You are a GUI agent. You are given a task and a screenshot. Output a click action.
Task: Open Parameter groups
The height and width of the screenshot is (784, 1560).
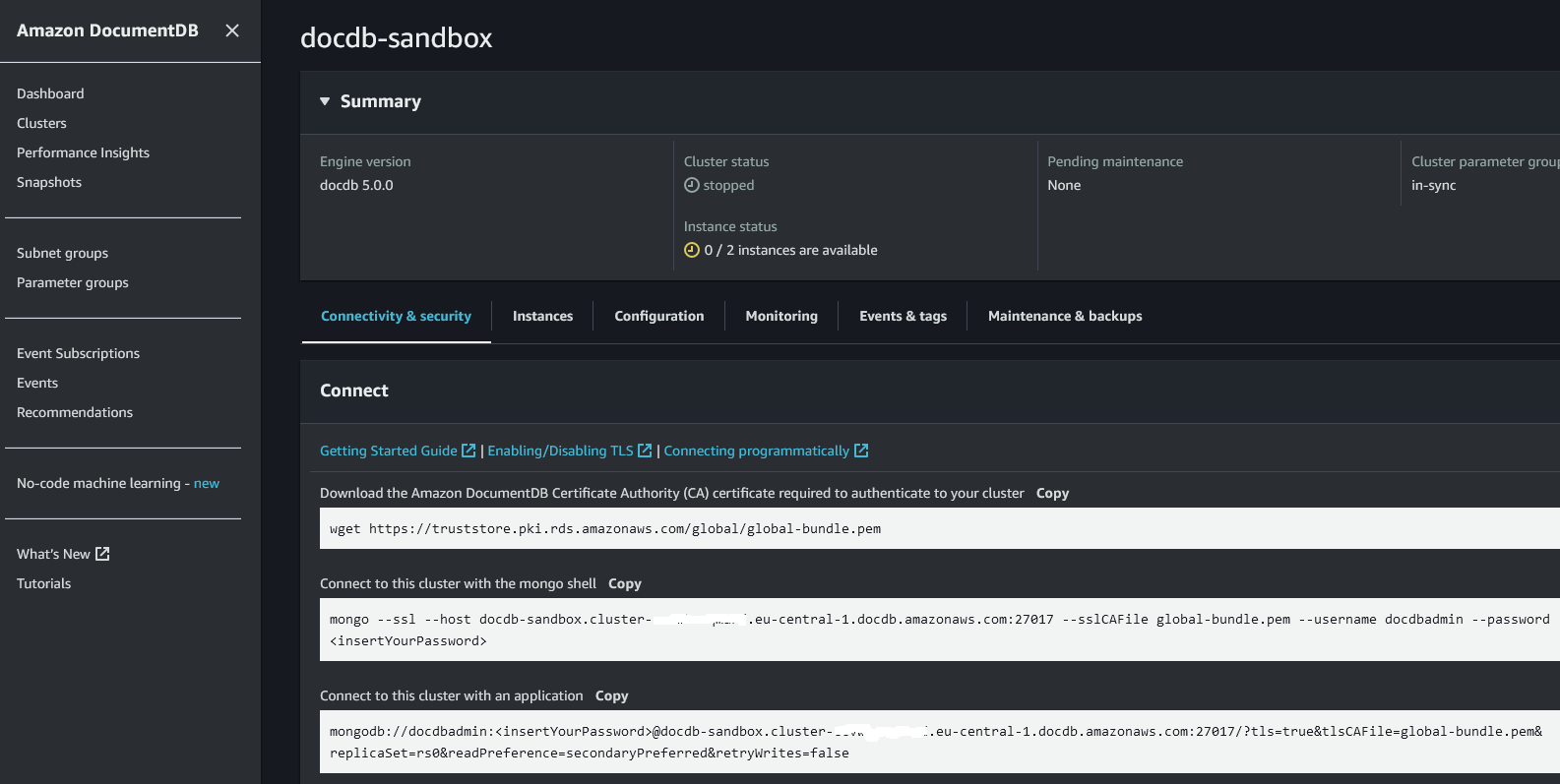click(73, 282)
